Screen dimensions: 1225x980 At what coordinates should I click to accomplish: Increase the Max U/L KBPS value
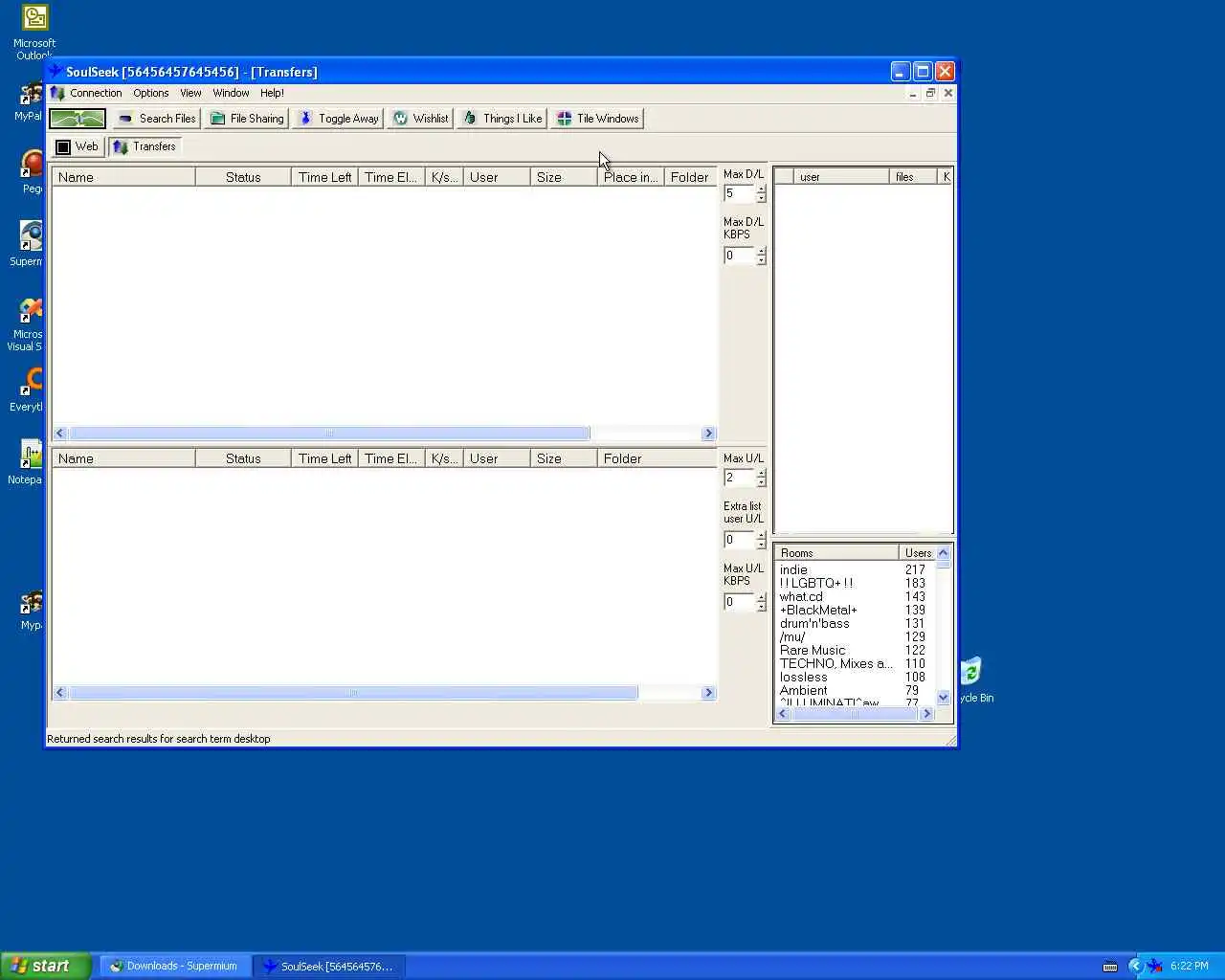[x=761, y=597]
